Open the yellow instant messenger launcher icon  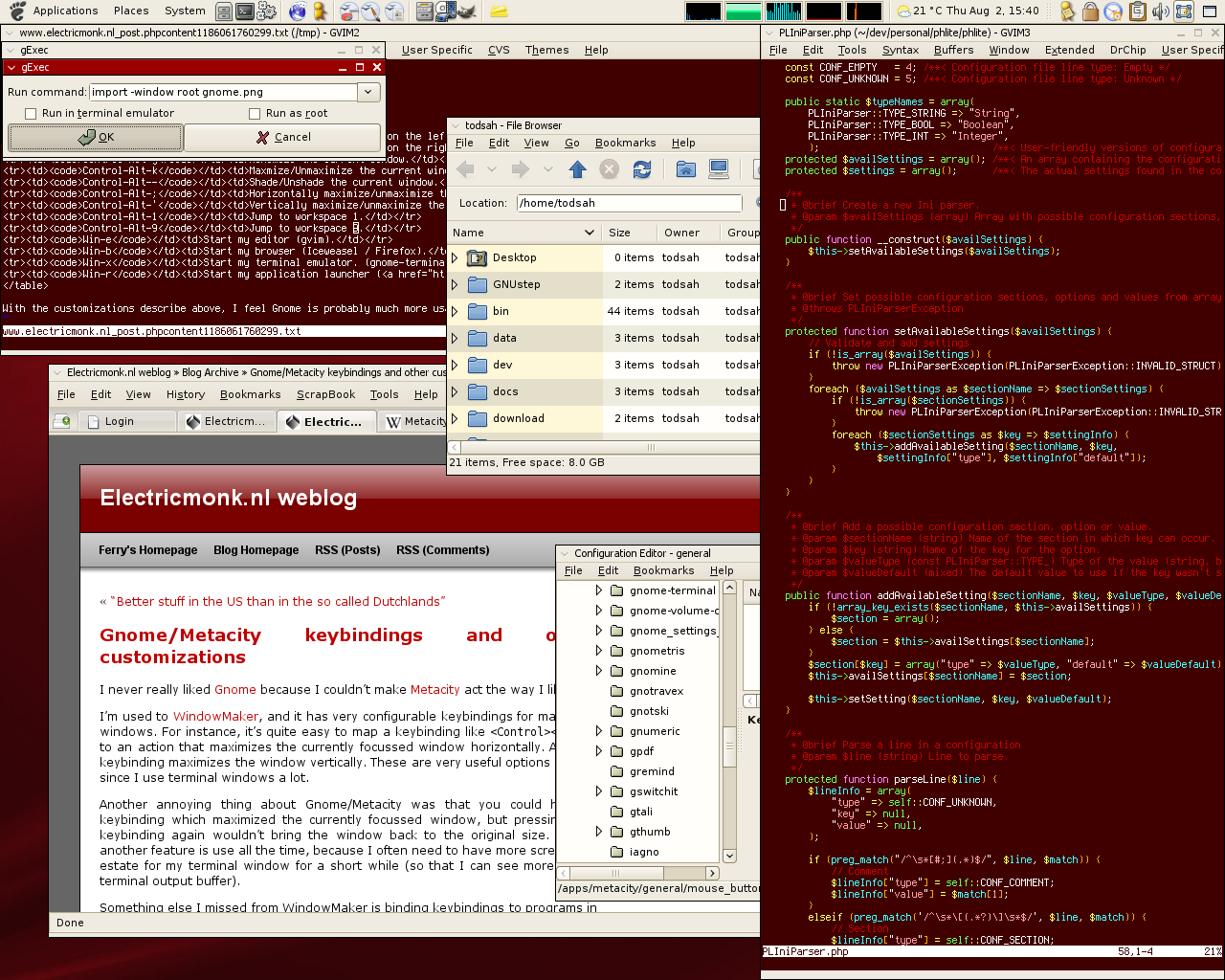320,11
